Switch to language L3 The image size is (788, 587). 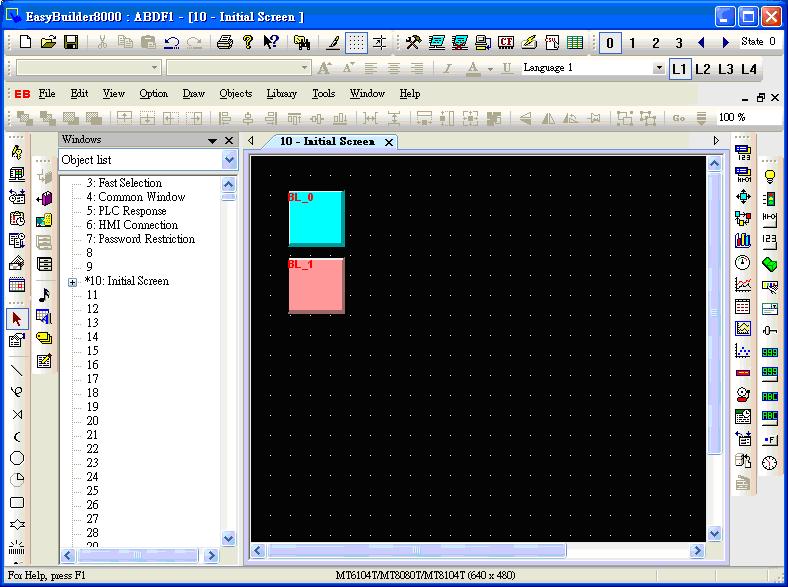726,69
